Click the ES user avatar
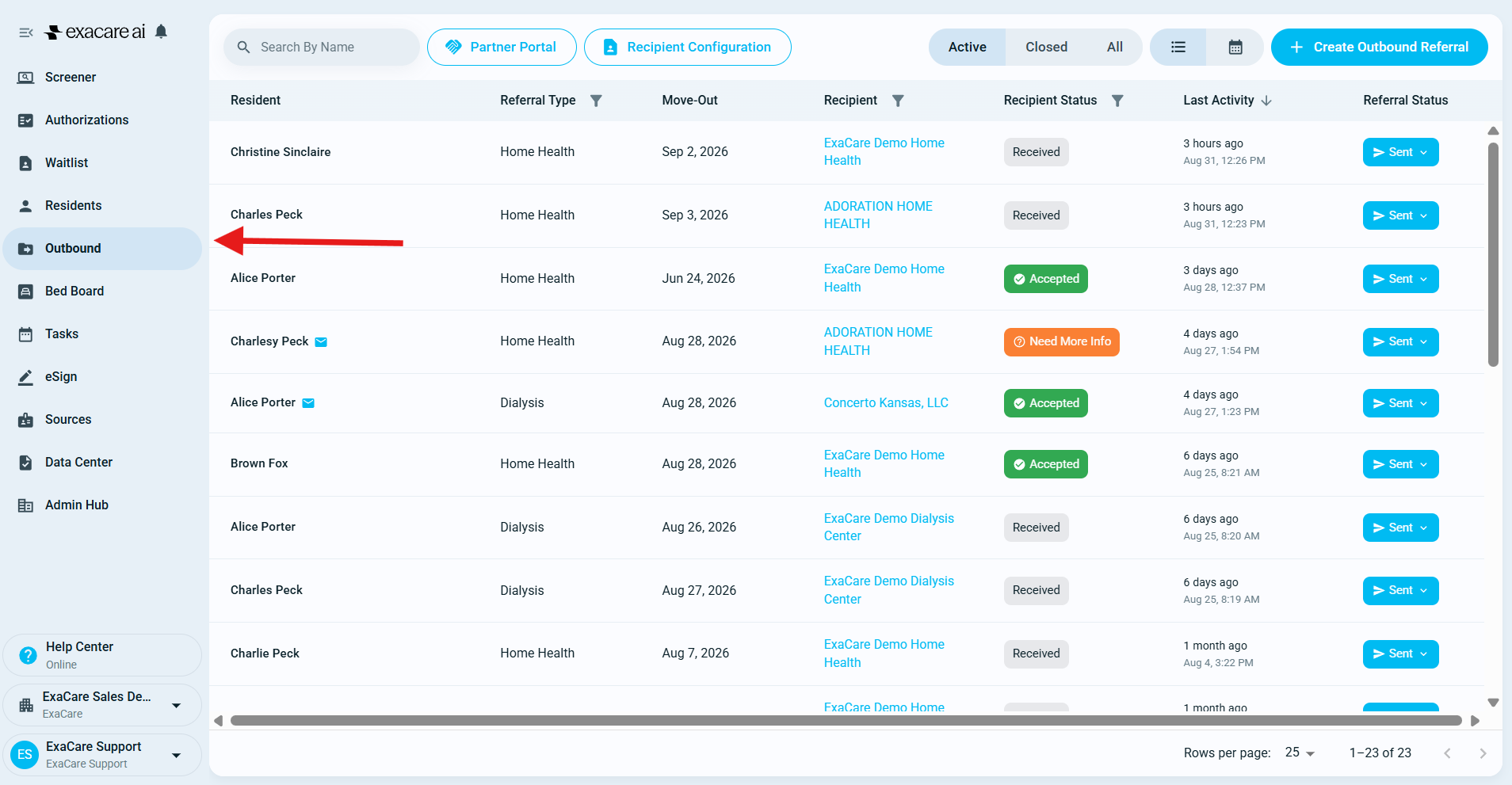 coord(25,755)
